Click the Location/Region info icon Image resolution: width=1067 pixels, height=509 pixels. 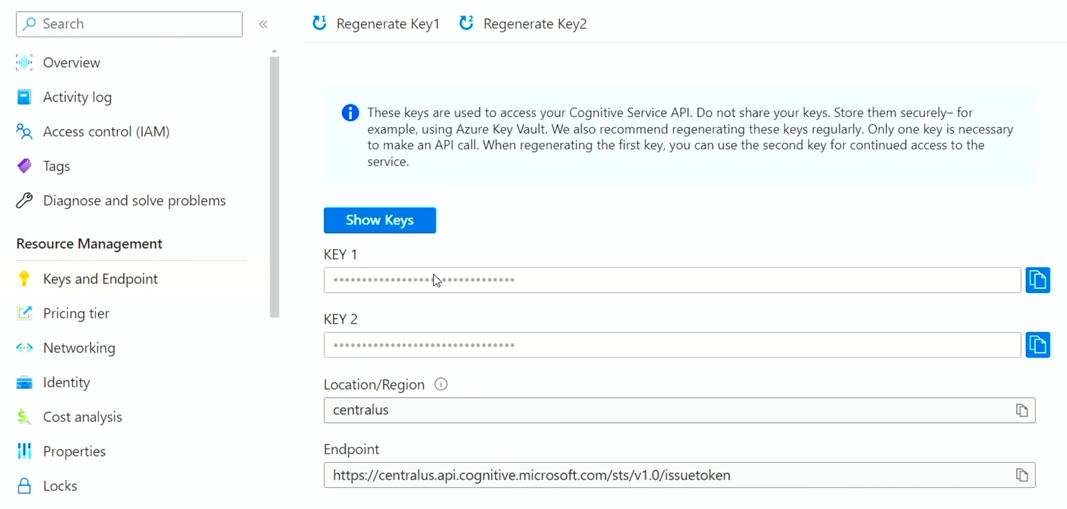pos(441,384)
